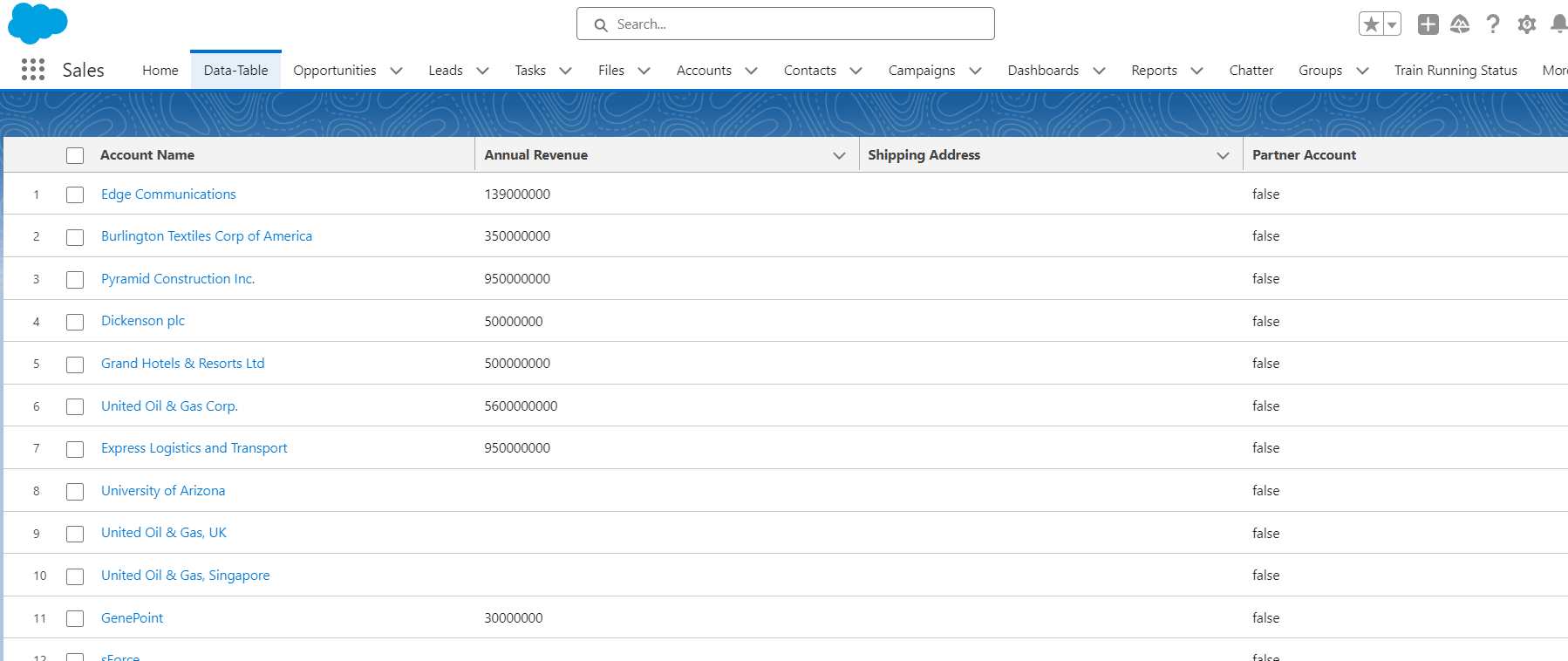Expand the Groups tab dropdown chevron
This screenshot has width=1568, height=661.
[x=1362, y=71]
